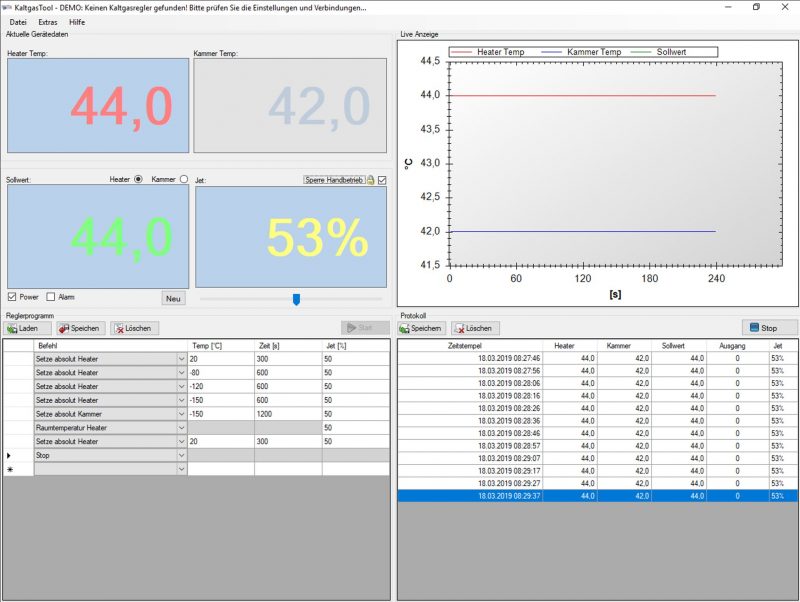Click the KaltgasTool app icon in title bar
This screenshot has height=602, width=800.
[x=8, y=7]
